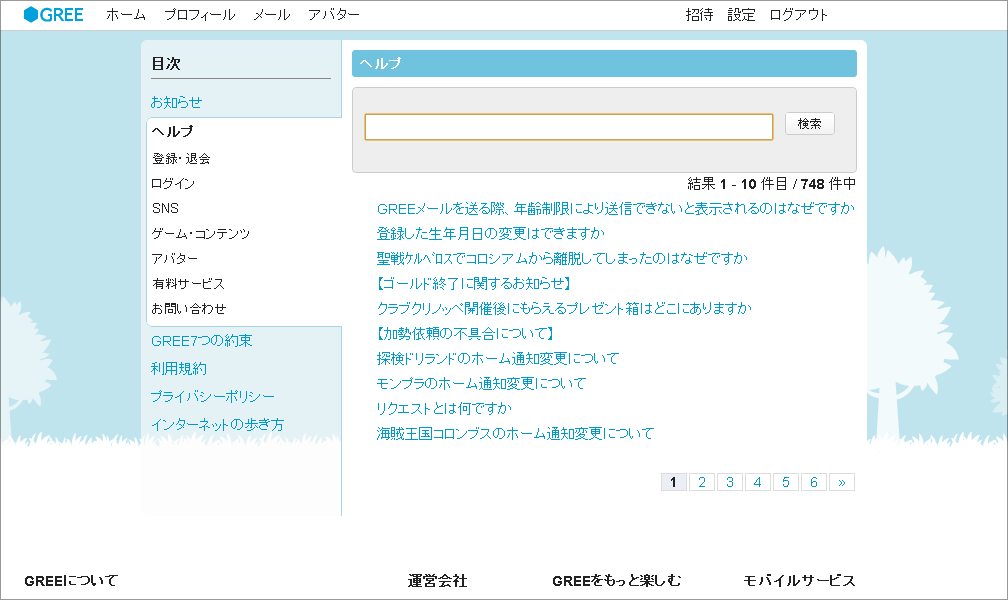Click the 運営会社 footer heading
This screenshot has width=1008, height=600.
click(x=437, y=581)
